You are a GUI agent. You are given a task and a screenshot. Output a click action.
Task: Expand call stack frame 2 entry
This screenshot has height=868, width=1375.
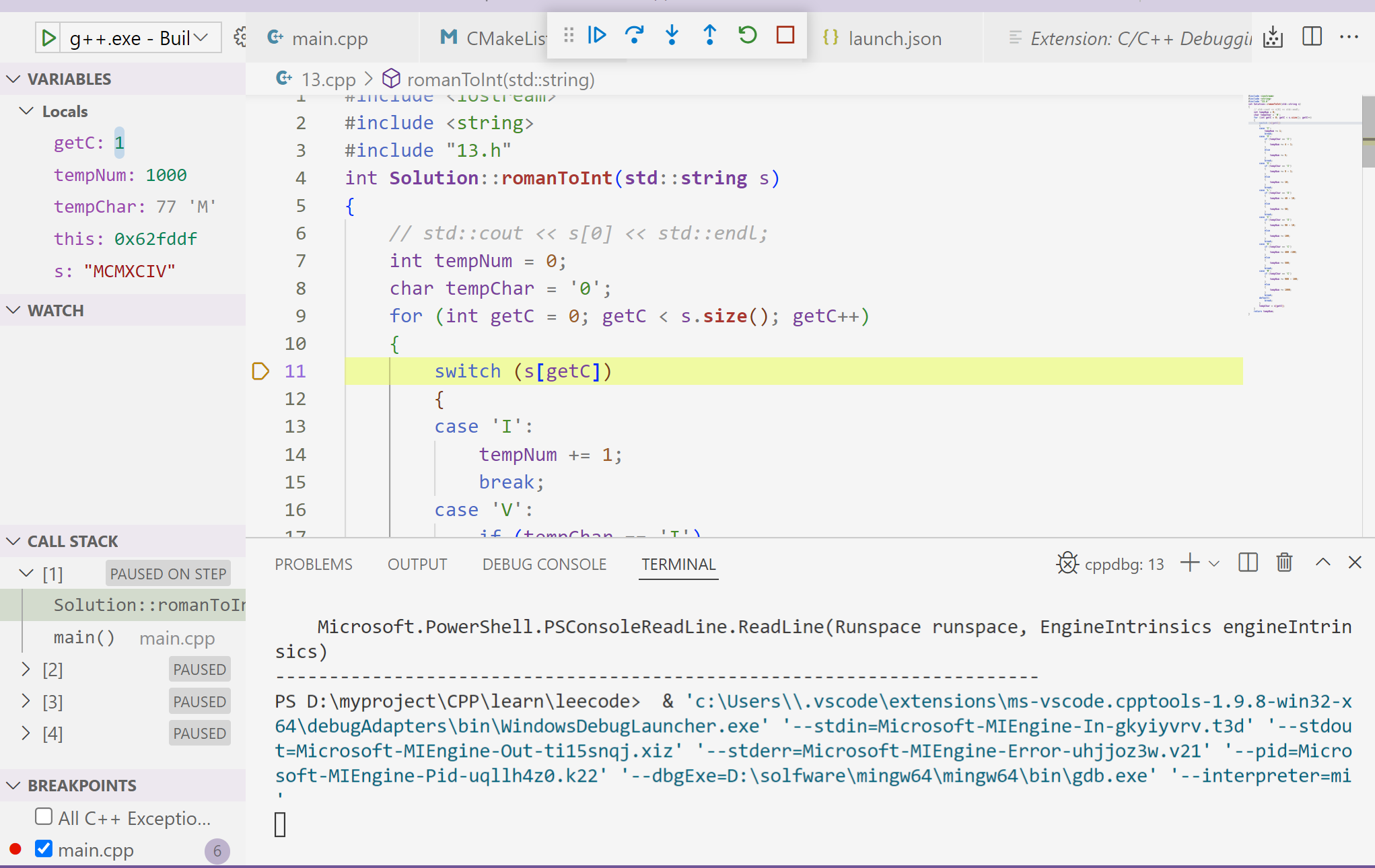(26, 668)
